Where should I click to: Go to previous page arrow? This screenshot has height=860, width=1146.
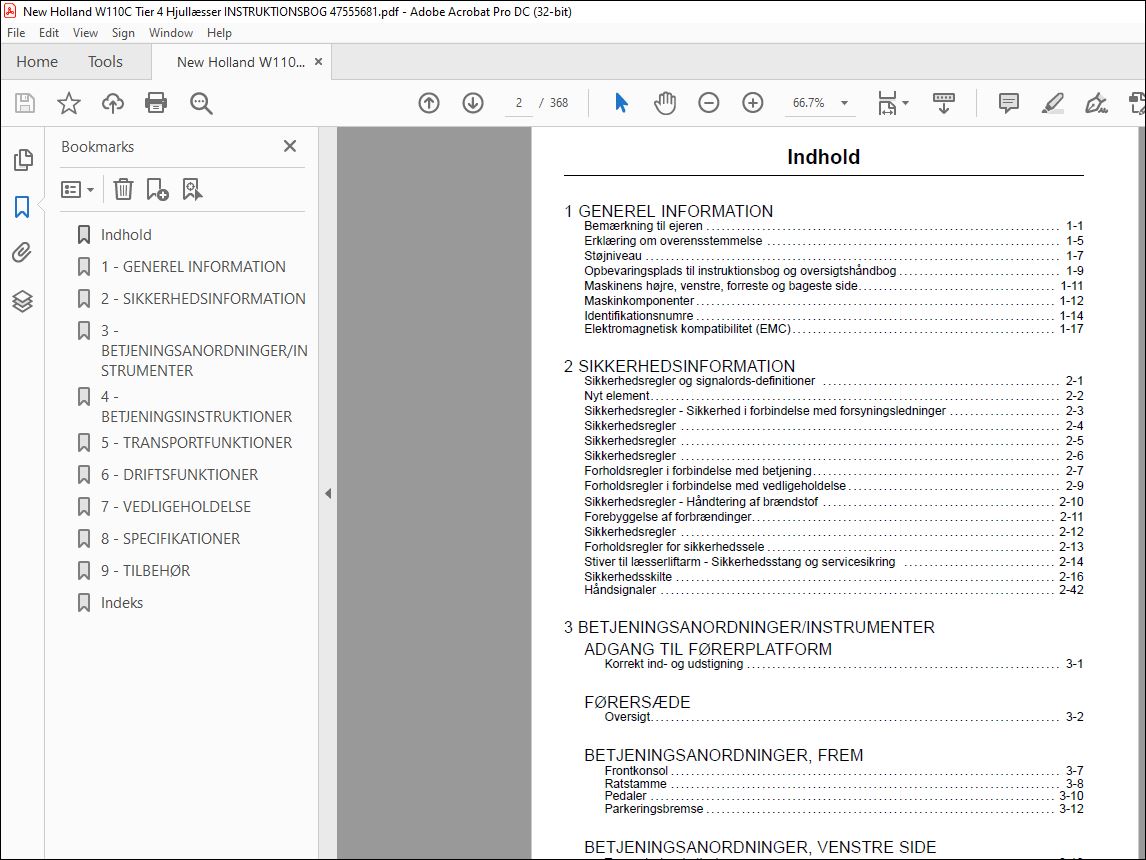(429, 103)
